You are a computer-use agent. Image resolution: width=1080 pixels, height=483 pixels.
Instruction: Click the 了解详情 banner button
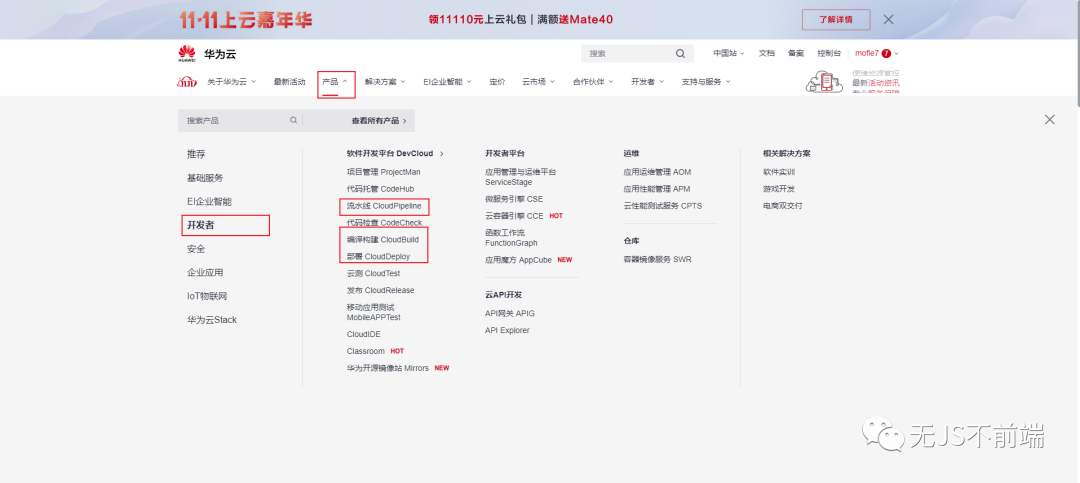835,19
